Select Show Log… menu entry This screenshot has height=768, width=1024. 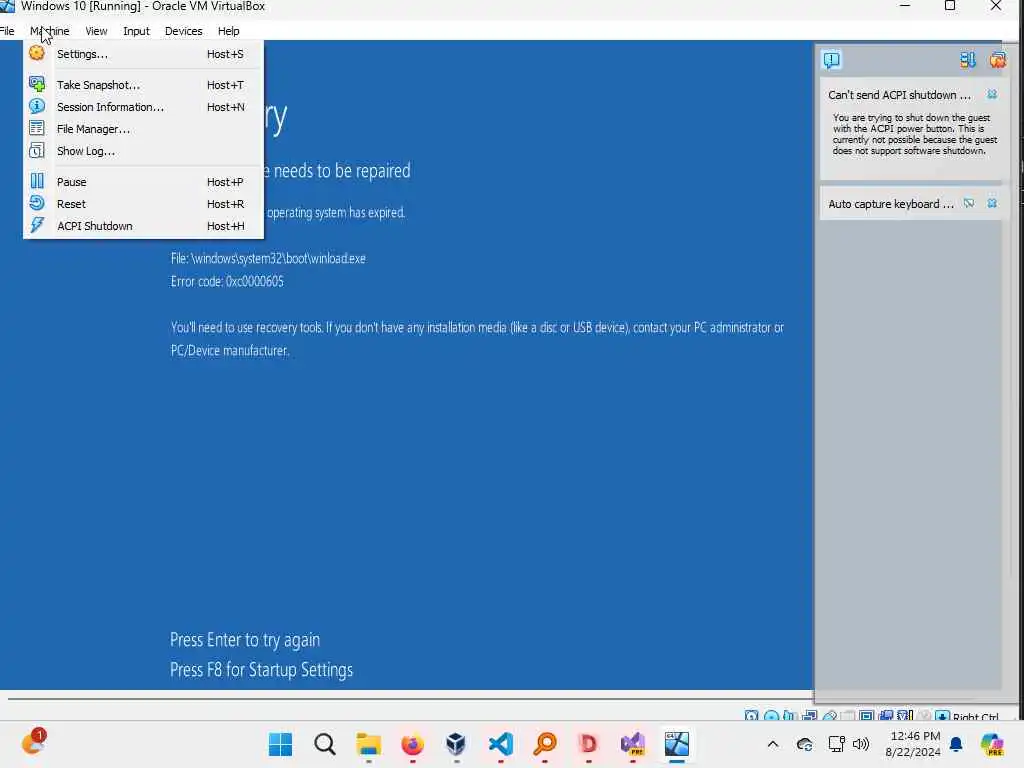pos(144,151)
